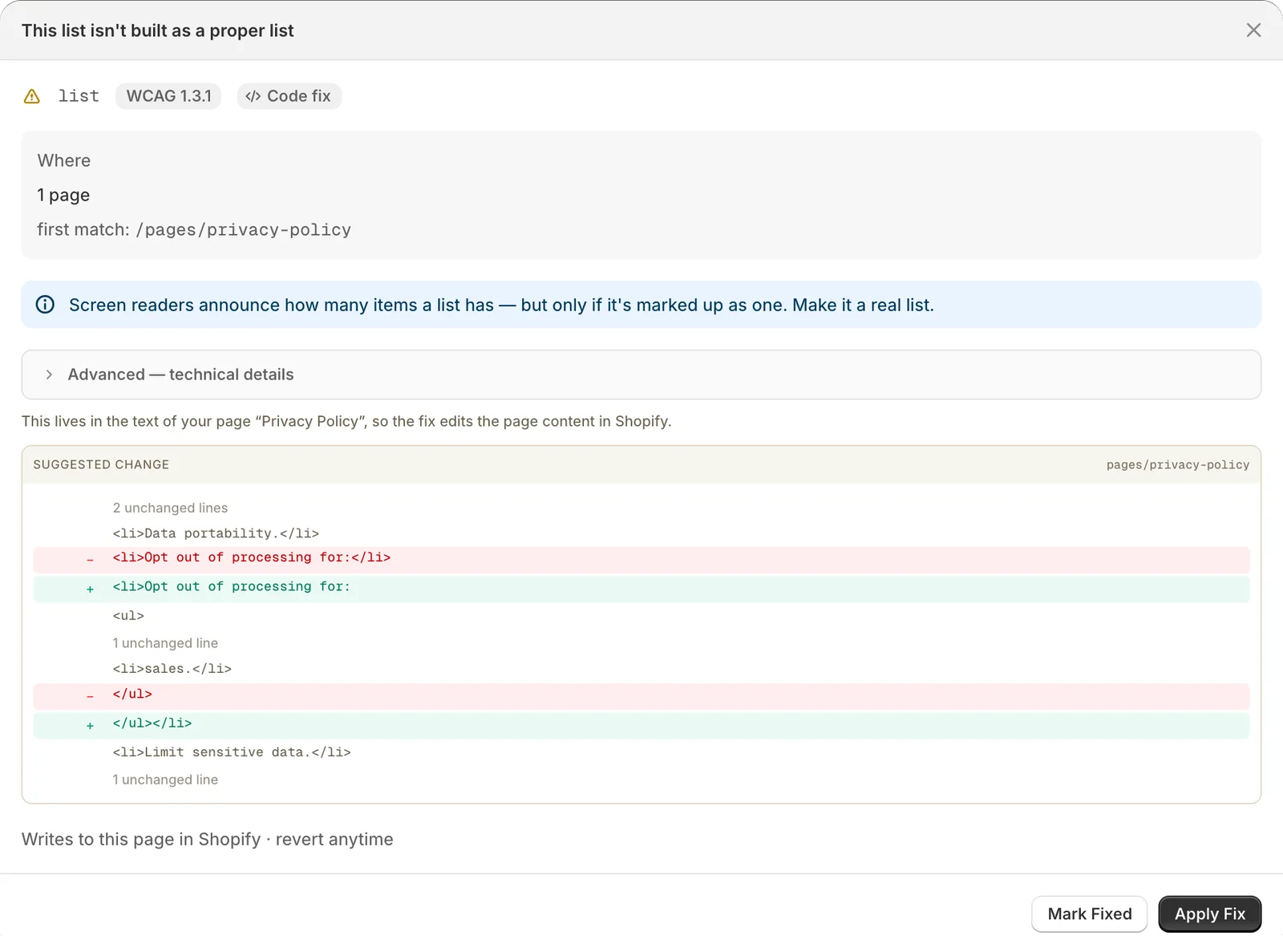
Task: Select the Code fix badge
Action: point(289,96)
